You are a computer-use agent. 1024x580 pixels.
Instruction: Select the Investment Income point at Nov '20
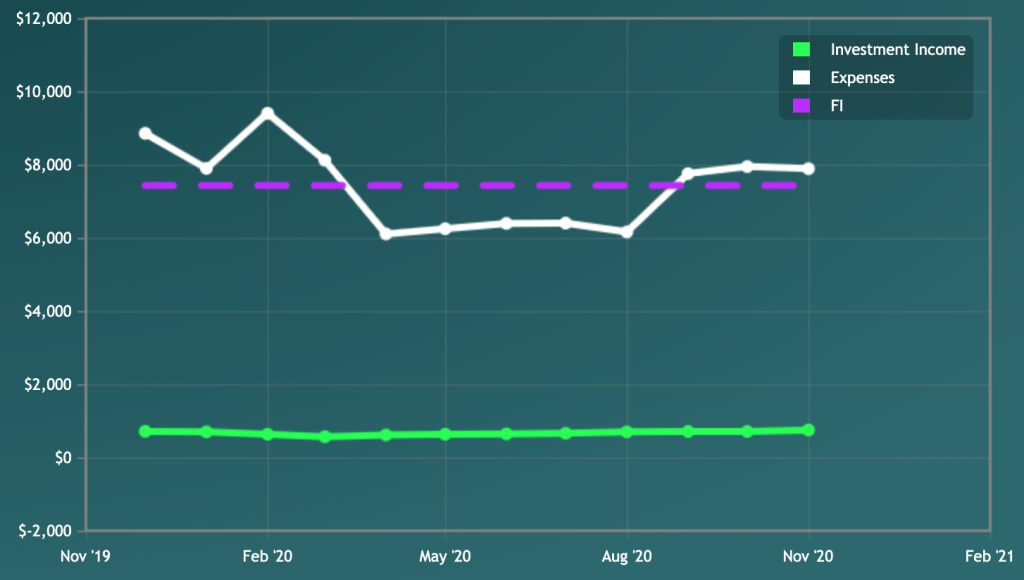pos(808,430)
